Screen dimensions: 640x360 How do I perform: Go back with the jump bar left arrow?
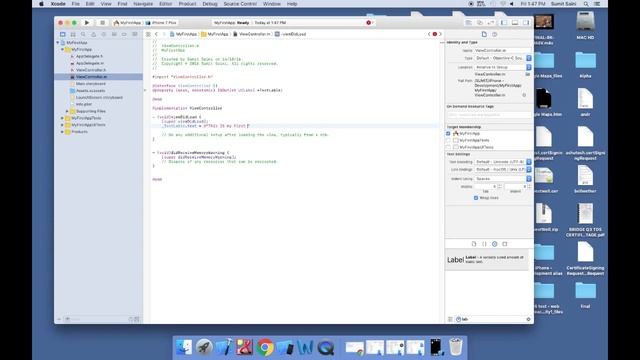click(156, 34)
